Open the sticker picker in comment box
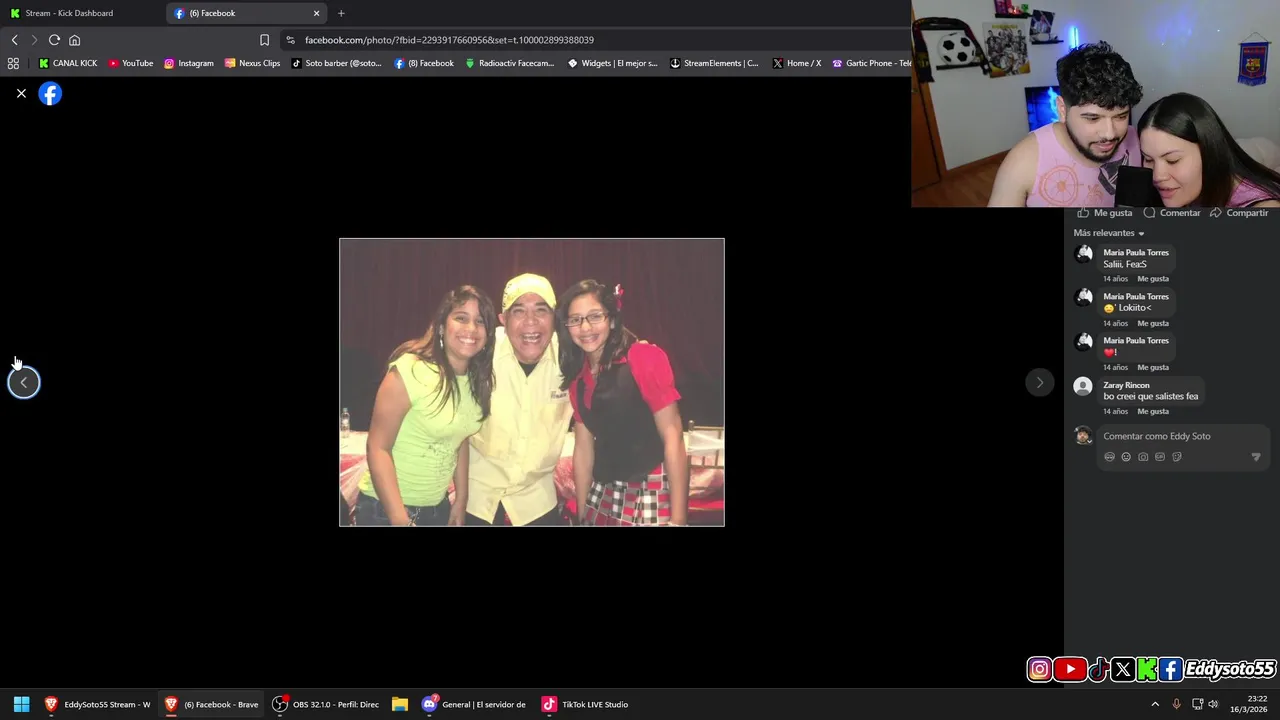This screenshot has height=720, width=1280. click(1177, 457)
